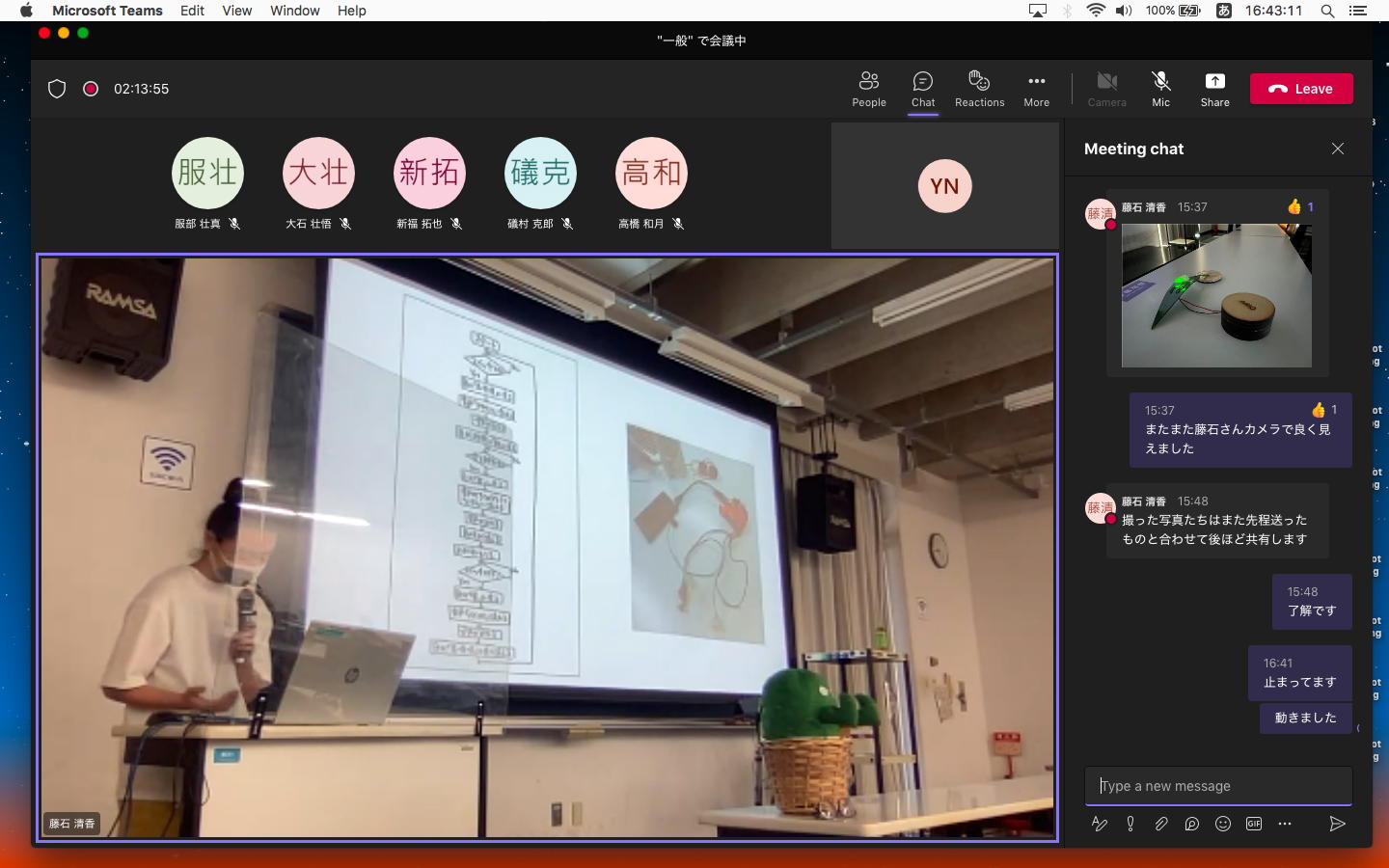
Task: Show more messaging options ellipsis
Action: 1285,824
